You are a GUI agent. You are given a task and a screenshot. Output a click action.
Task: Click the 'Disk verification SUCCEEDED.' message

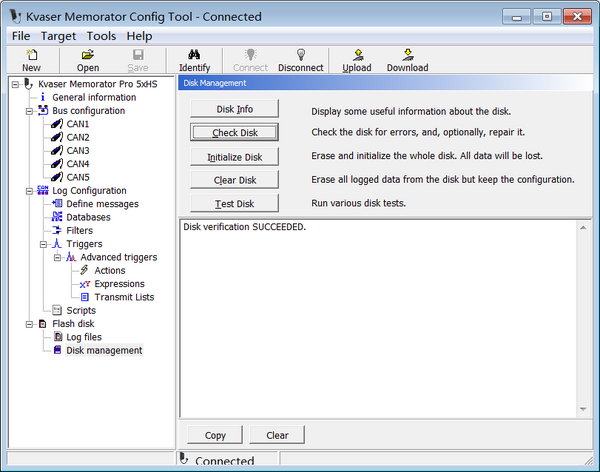click(245, 227)
